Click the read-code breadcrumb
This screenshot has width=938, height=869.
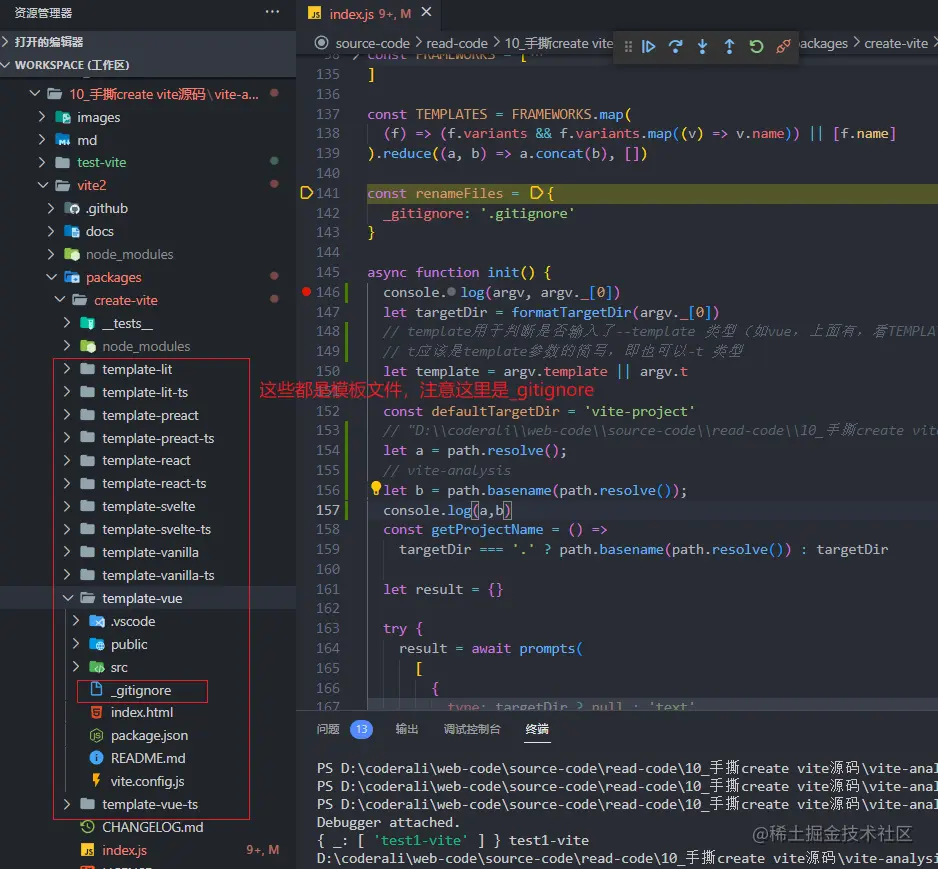point(456,43)
